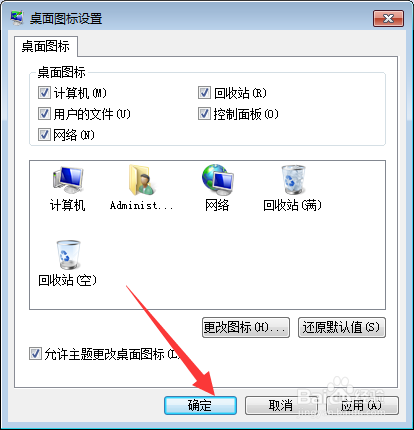Confirm with the 确定 button
The image size is (414, 430).
(200, 405)
